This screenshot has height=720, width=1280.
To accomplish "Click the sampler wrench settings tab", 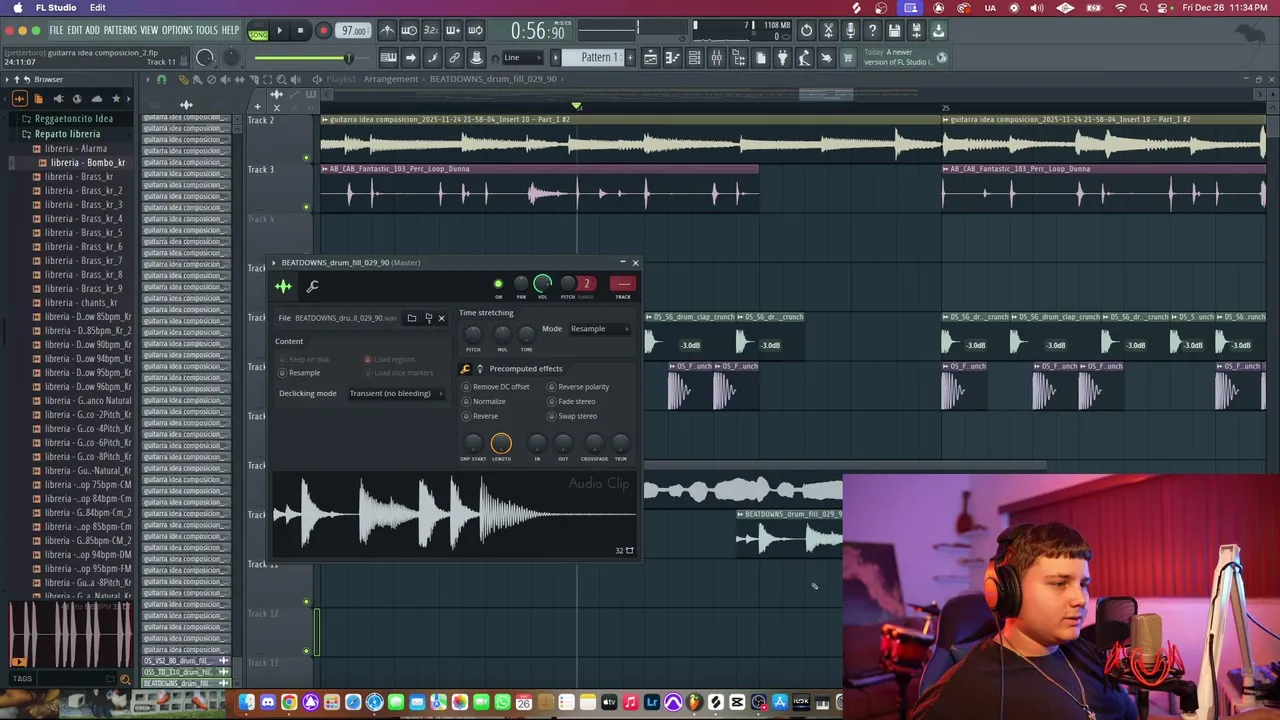I will point(313,286).
